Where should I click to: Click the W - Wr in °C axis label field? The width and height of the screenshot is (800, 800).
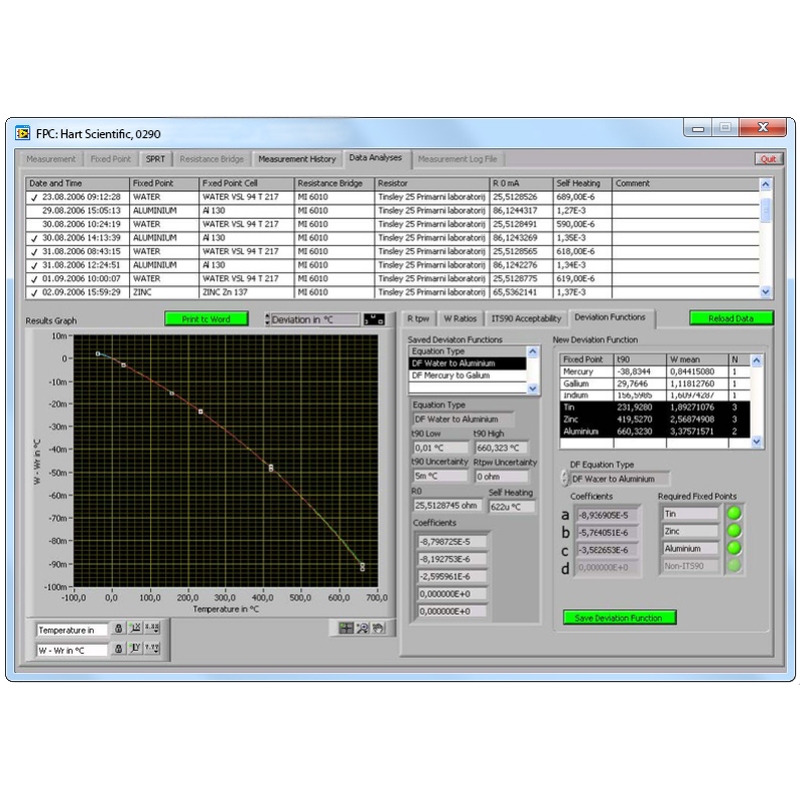pyautogui.click(x=71, y=651)
